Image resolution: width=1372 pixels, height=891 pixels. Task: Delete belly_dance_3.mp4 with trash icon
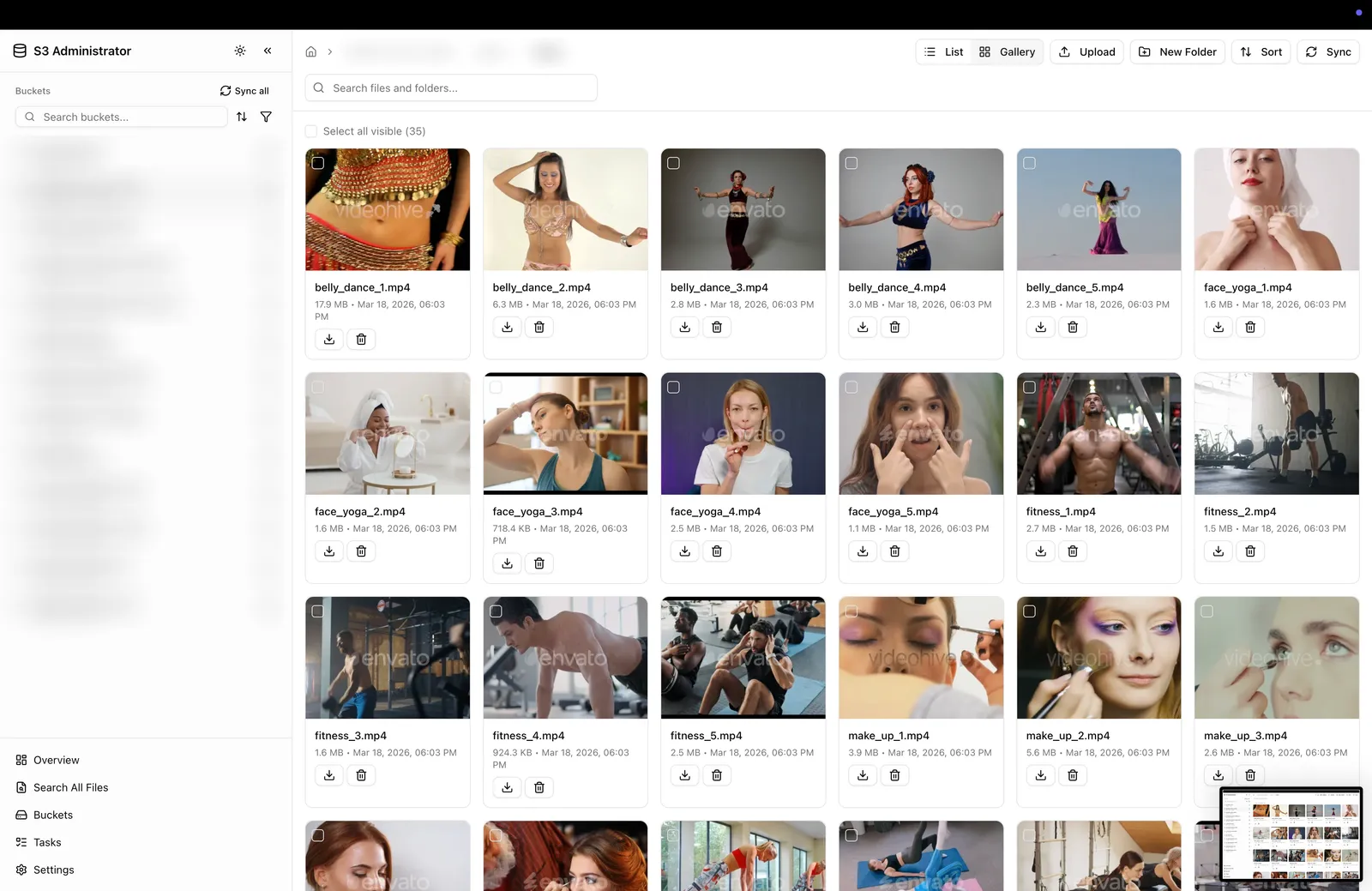click(717, 327)
